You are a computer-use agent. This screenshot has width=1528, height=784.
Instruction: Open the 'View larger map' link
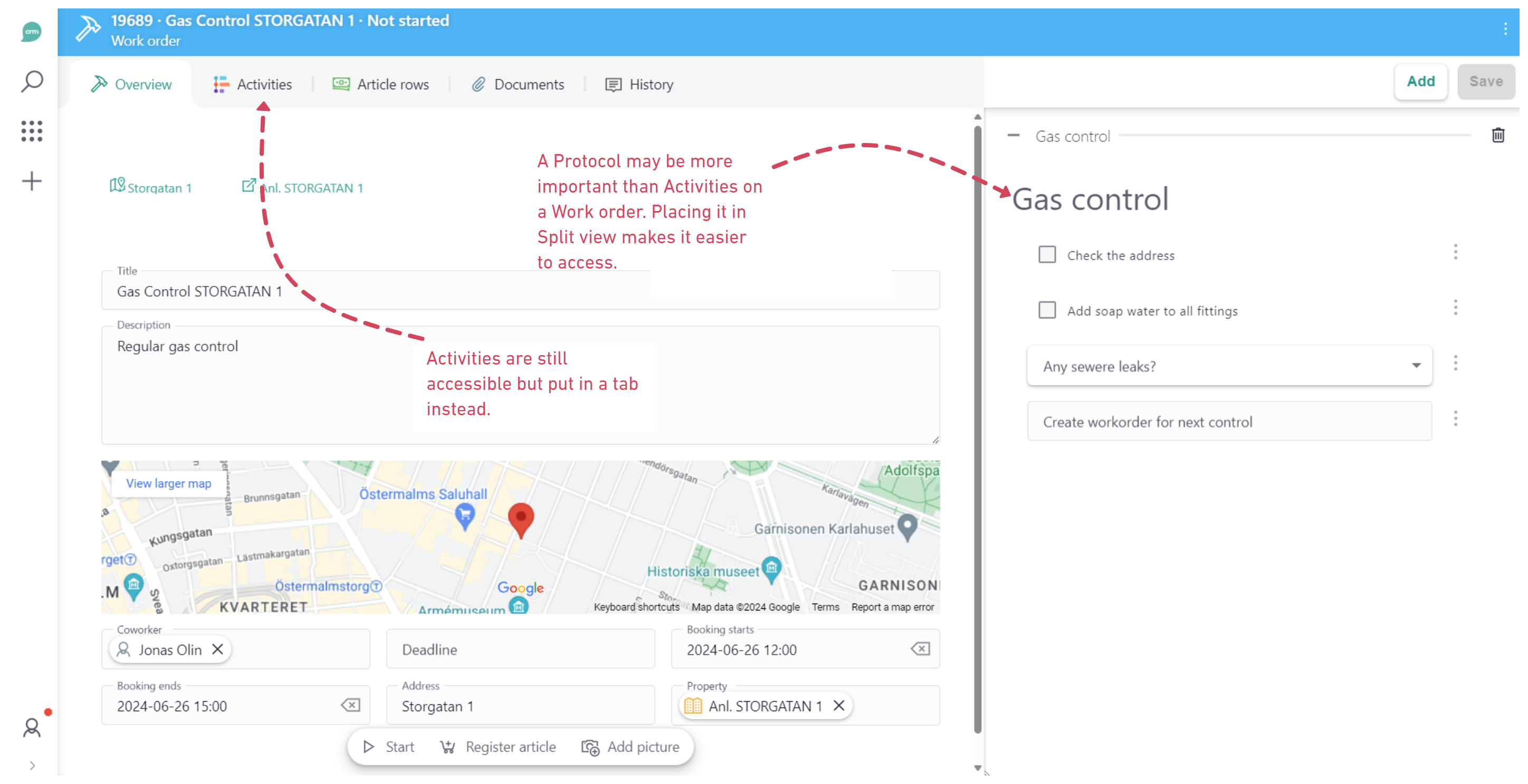pyautogui.click(x=168, y=483)
